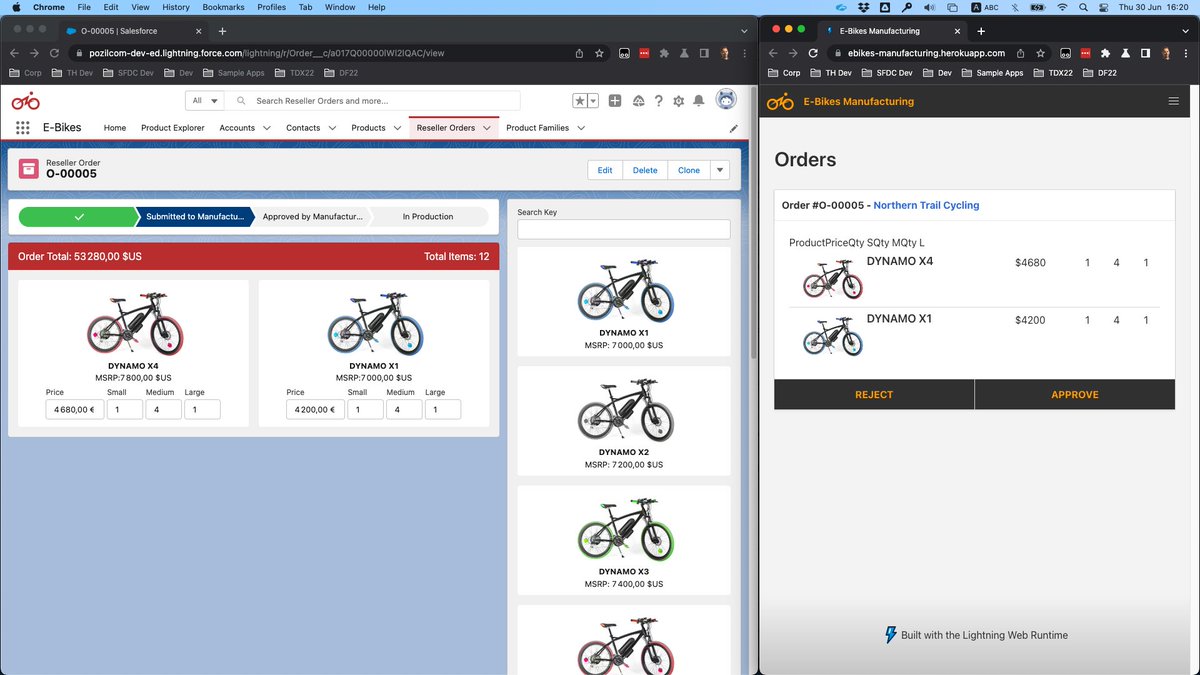Open tab search chevron in Manufacturing window
The image size is (1200, 675).
pos(1184,31)
